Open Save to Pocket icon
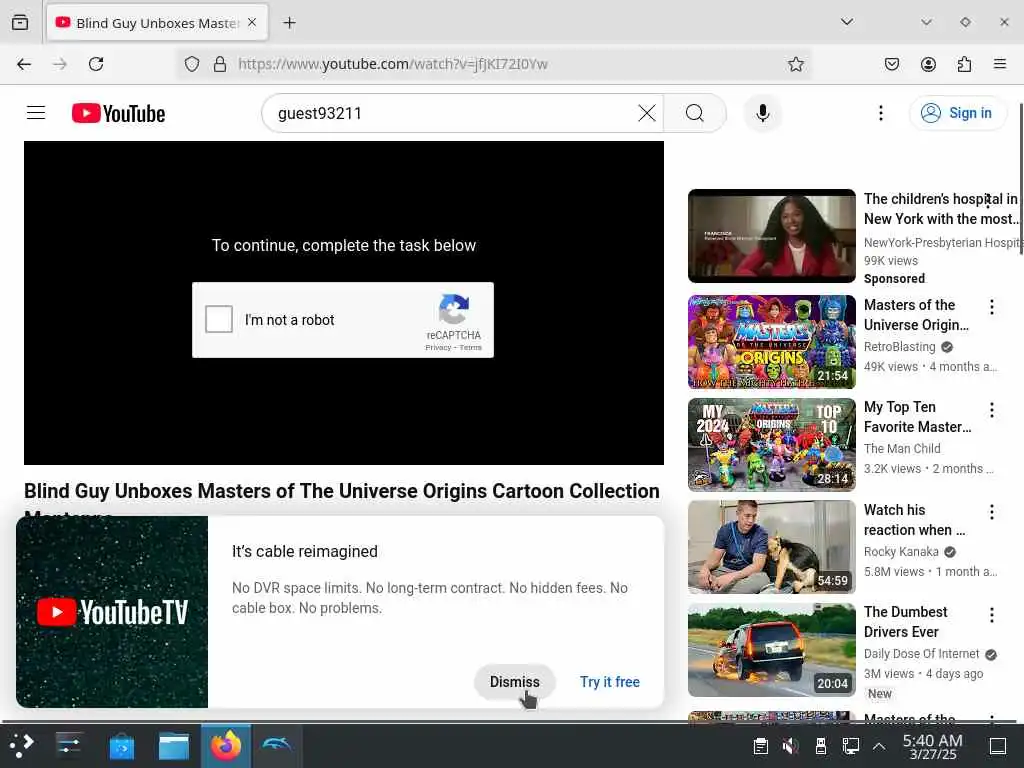 point(892,64)
